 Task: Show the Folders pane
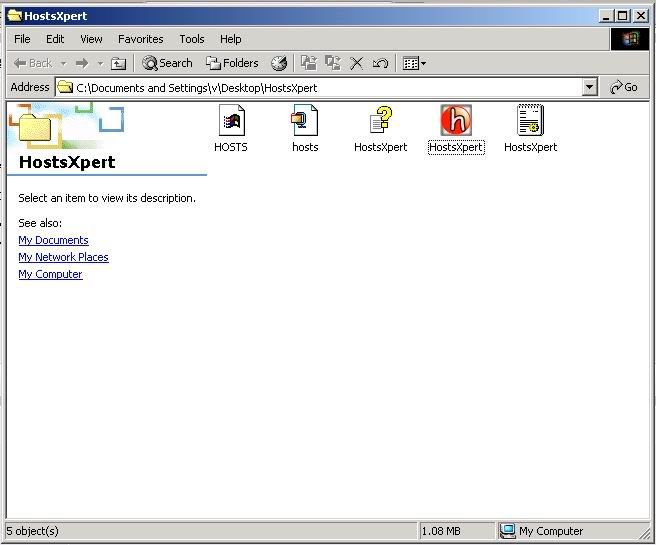pyautogui.click(x=232, y=63)
